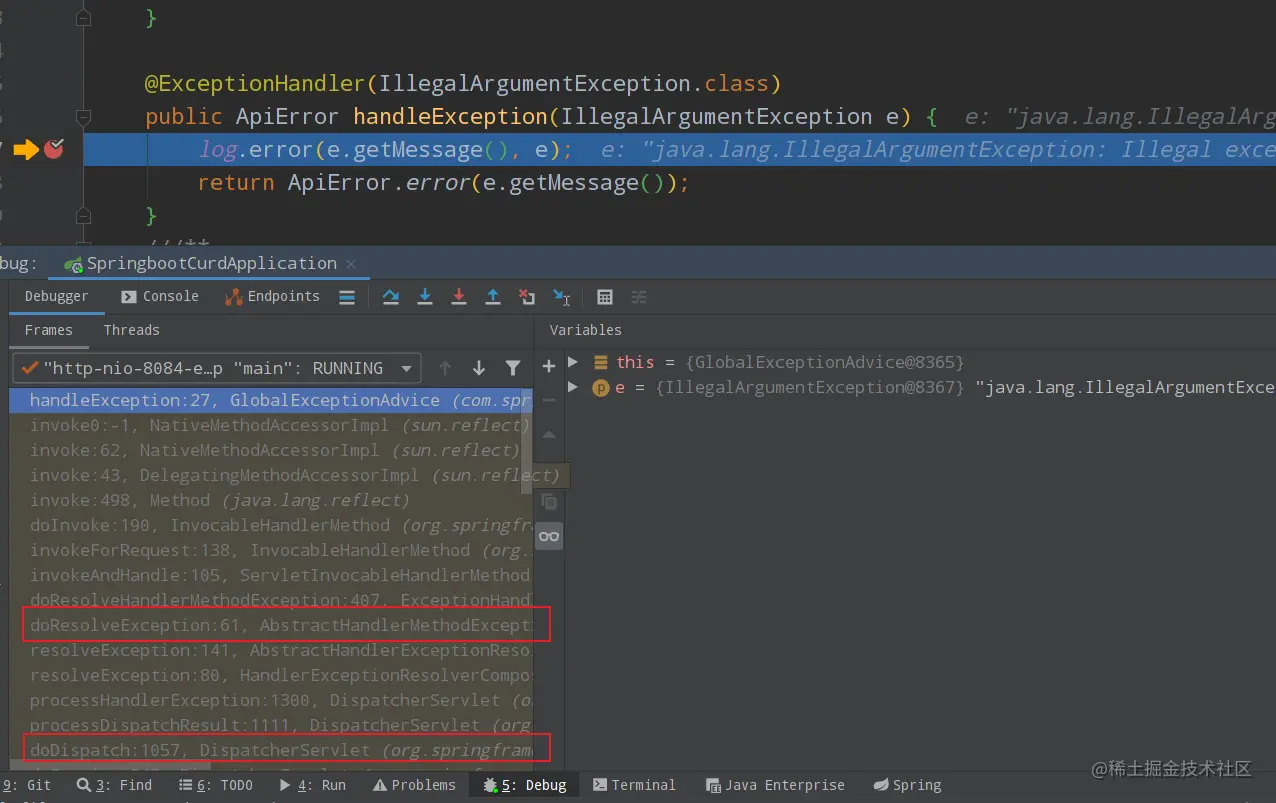Click the remove watch minus icon
This screenshot has height=803, width=1276.
click(x=548, y=400)
